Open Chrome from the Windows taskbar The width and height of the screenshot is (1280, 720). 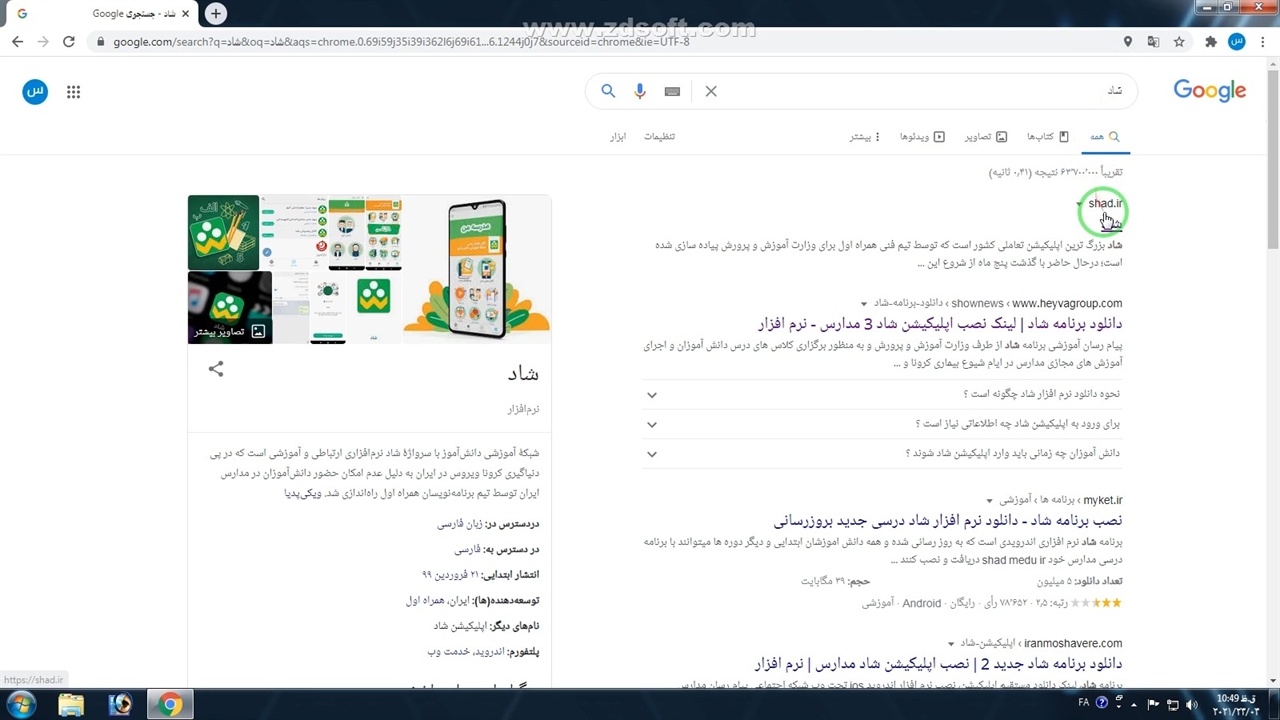click(x=170, y=705)
